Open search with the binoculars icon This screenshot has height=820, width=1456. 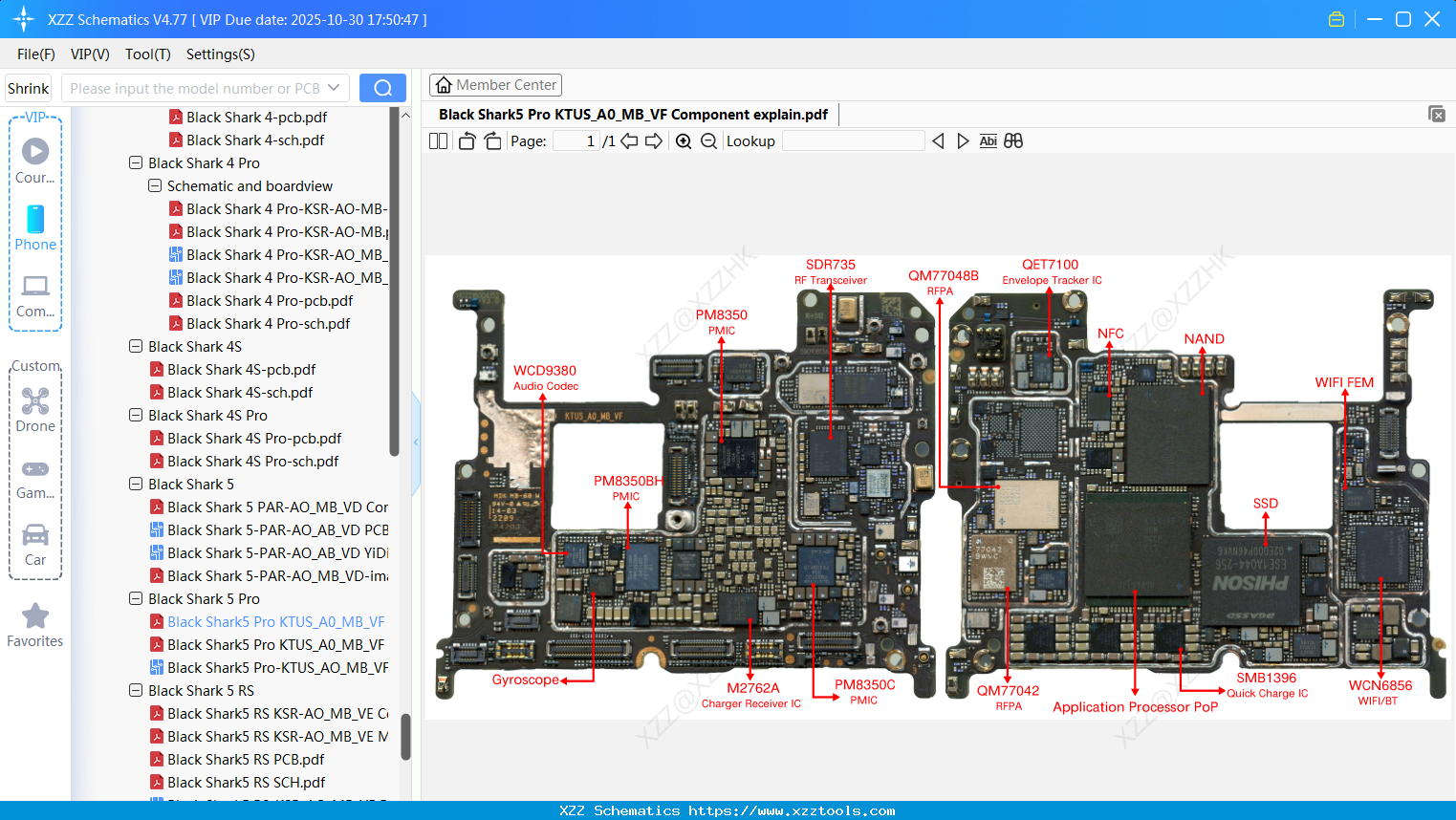[x=1013, y=140]
